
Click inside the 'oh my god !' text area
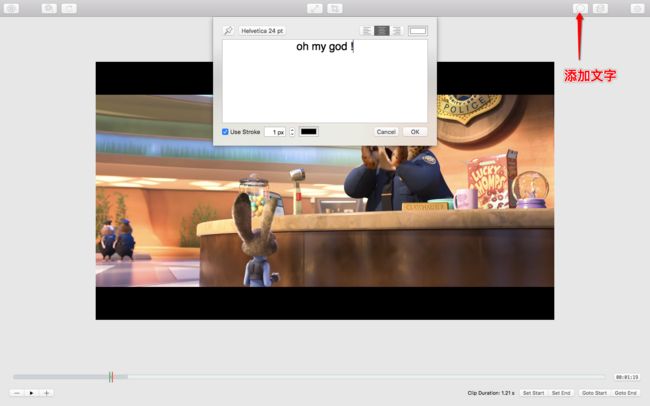point(325,81)
